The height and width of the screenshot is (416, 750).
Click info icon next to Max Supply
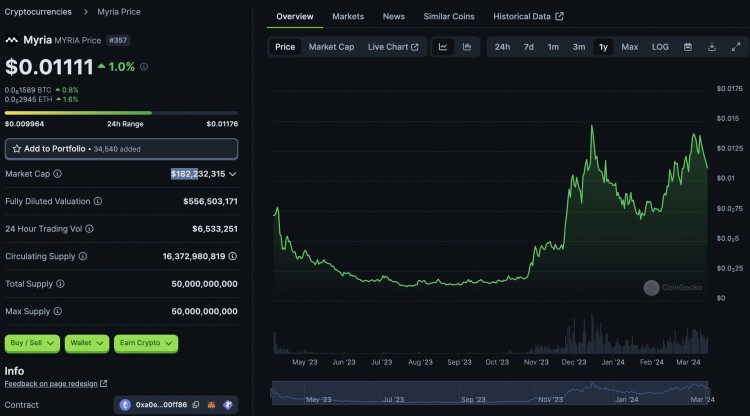point(57,311)
